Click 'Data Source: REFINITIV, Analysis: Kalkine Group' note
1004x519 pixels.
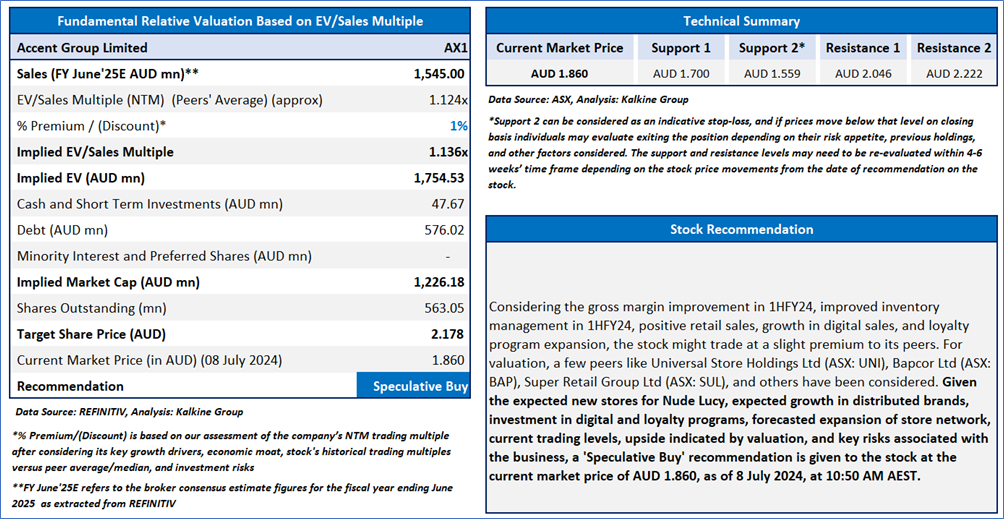click(x=129, y=411)
